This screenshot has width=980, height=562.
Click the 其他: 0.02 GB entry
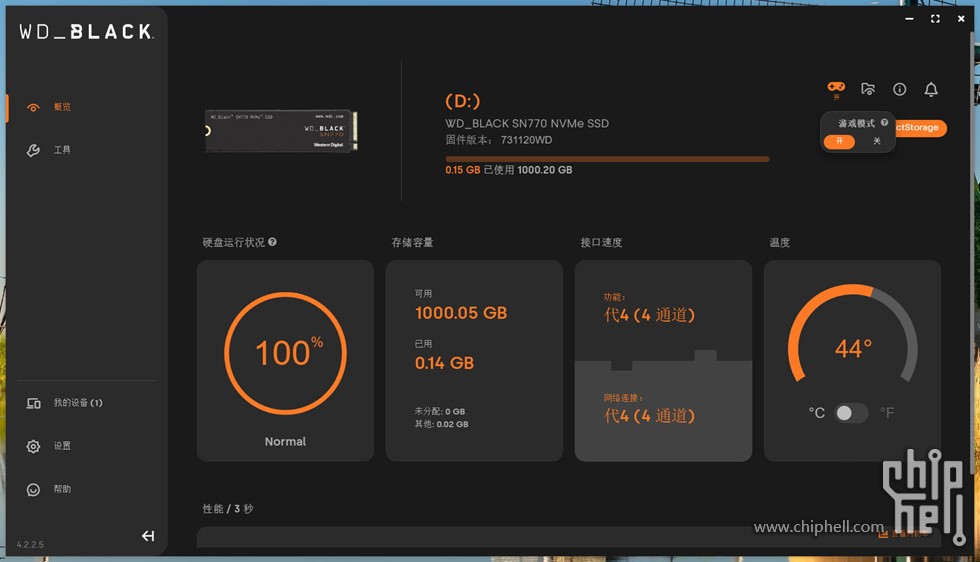441,424
